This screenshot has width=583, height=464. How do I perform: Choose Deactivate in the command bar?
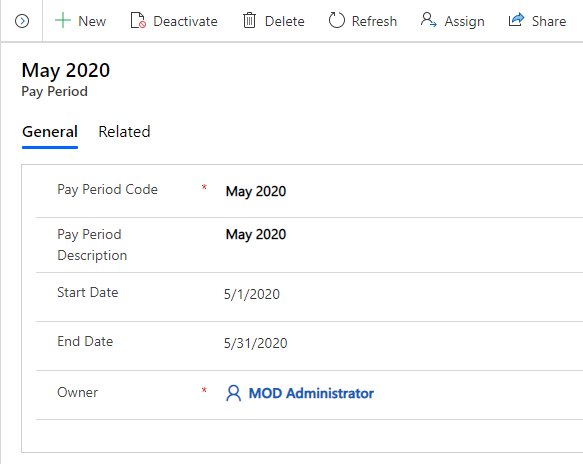click(185, 21)
